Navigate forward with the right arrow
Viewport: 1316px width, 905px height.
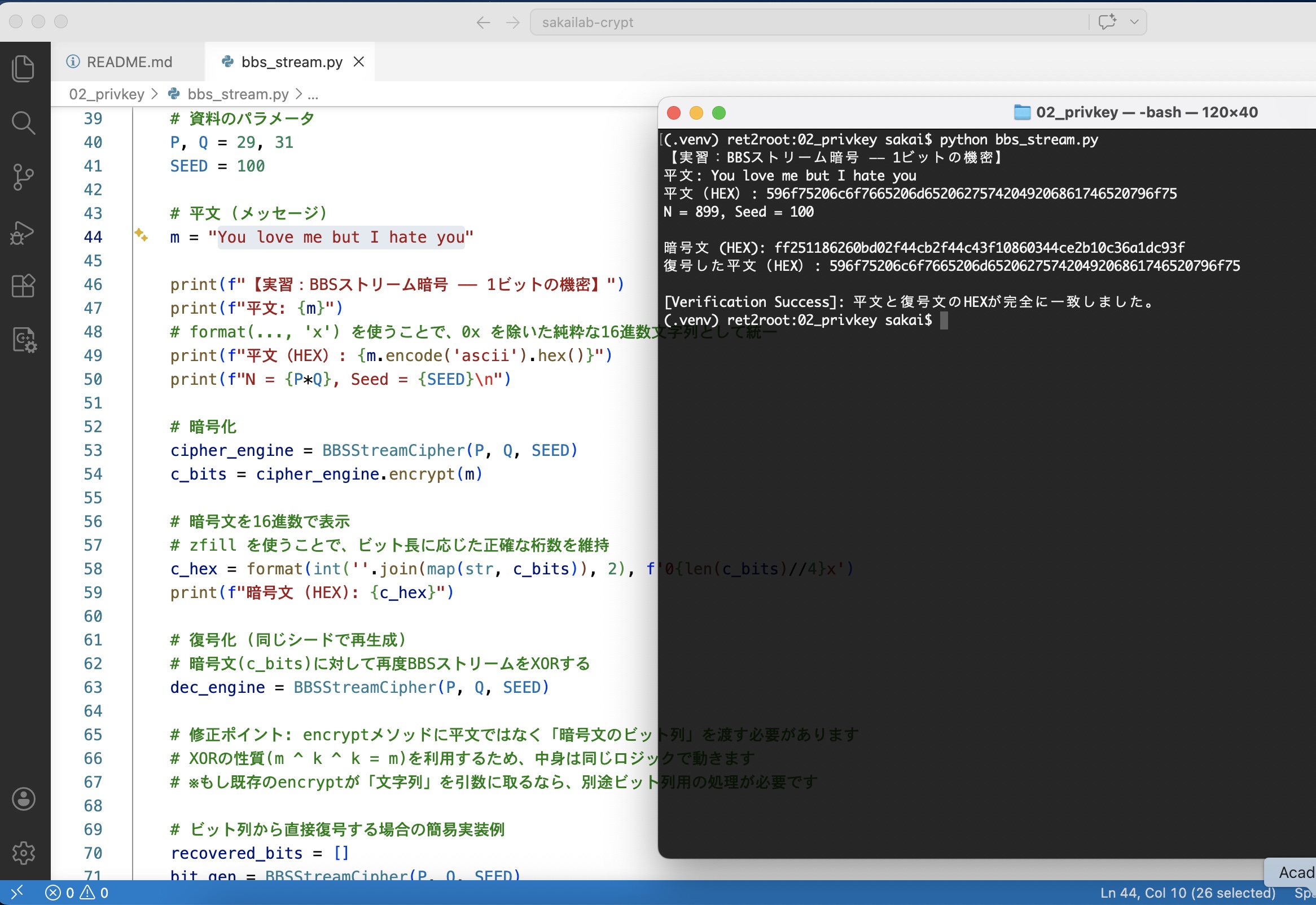point(512,22)
